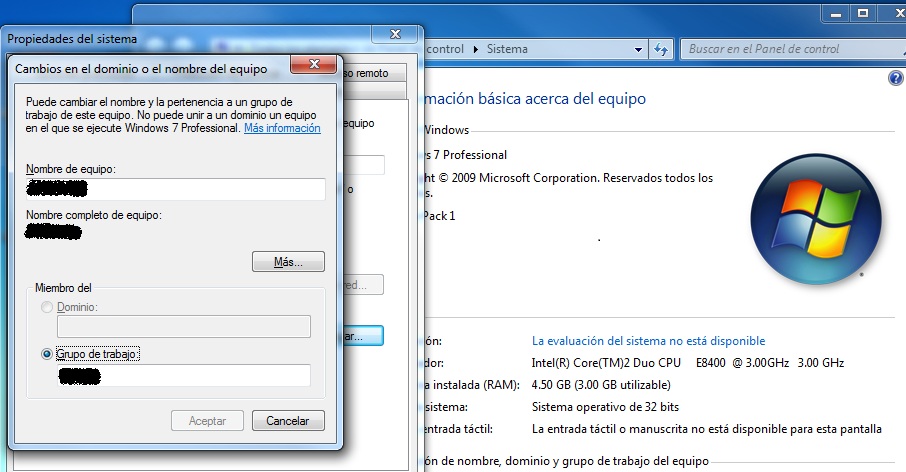
Task: Click the Sistema breadcrumb in the address bar
Action: tap(507, 49)
